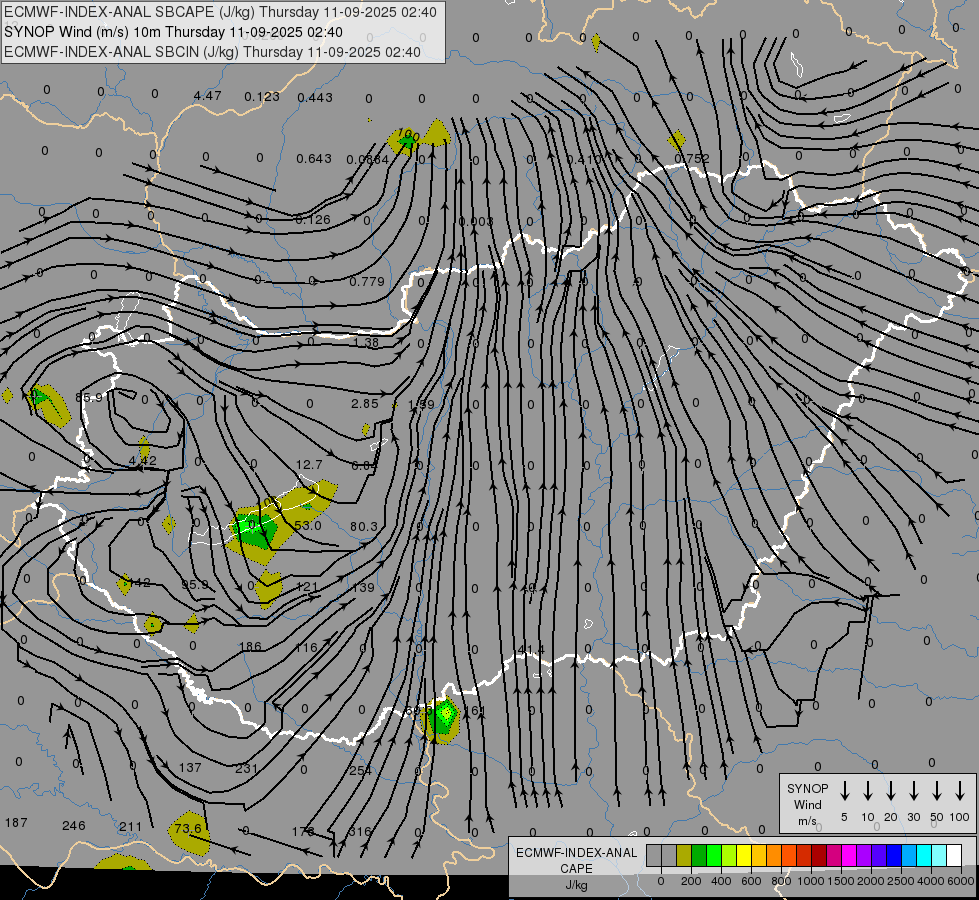The image size is (979, 900).
Task: Click the 12.7 value on the map
Action: (309, 465)
